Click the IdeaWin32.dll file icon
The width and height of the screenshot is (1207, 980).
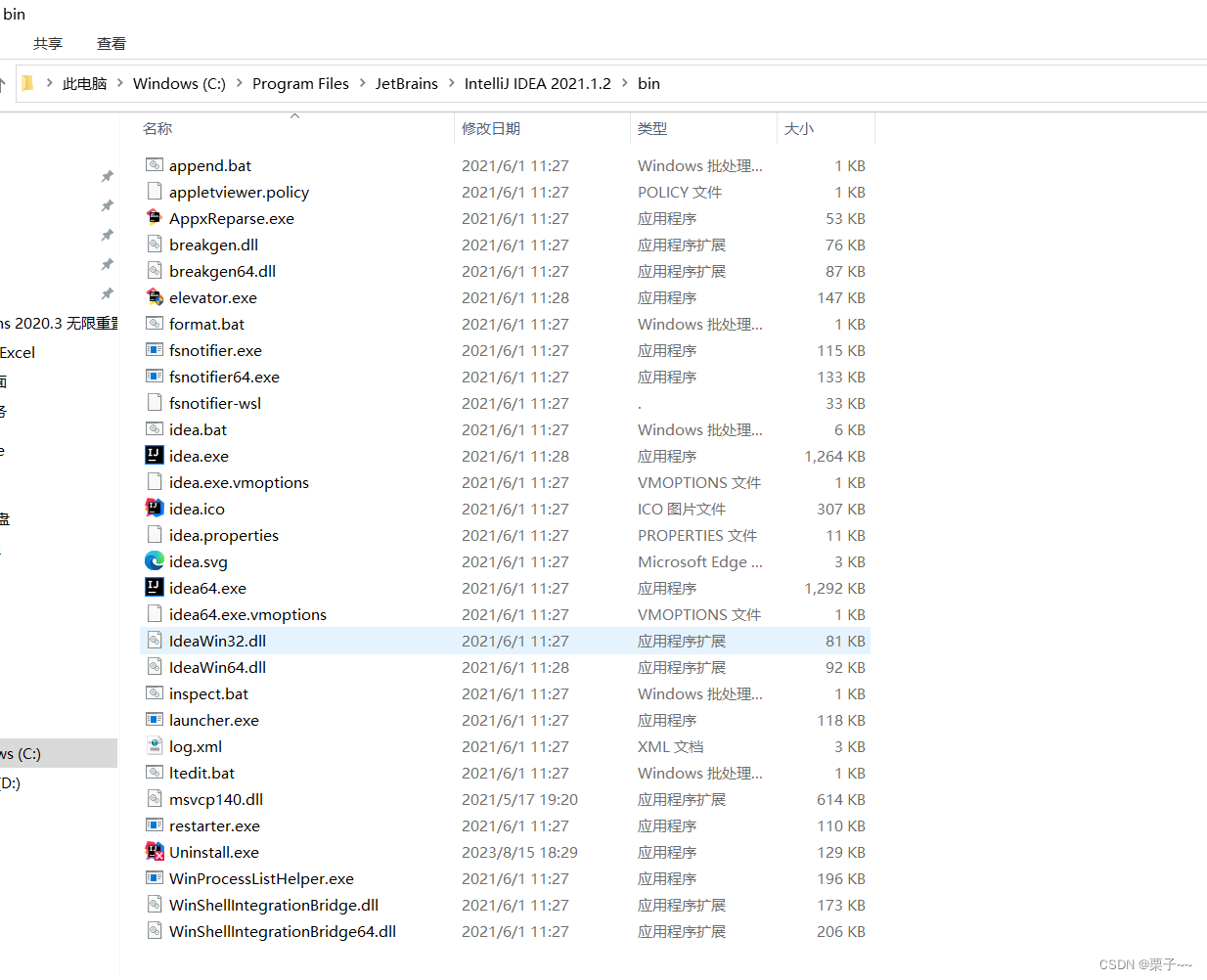click(x=155, y=641)
